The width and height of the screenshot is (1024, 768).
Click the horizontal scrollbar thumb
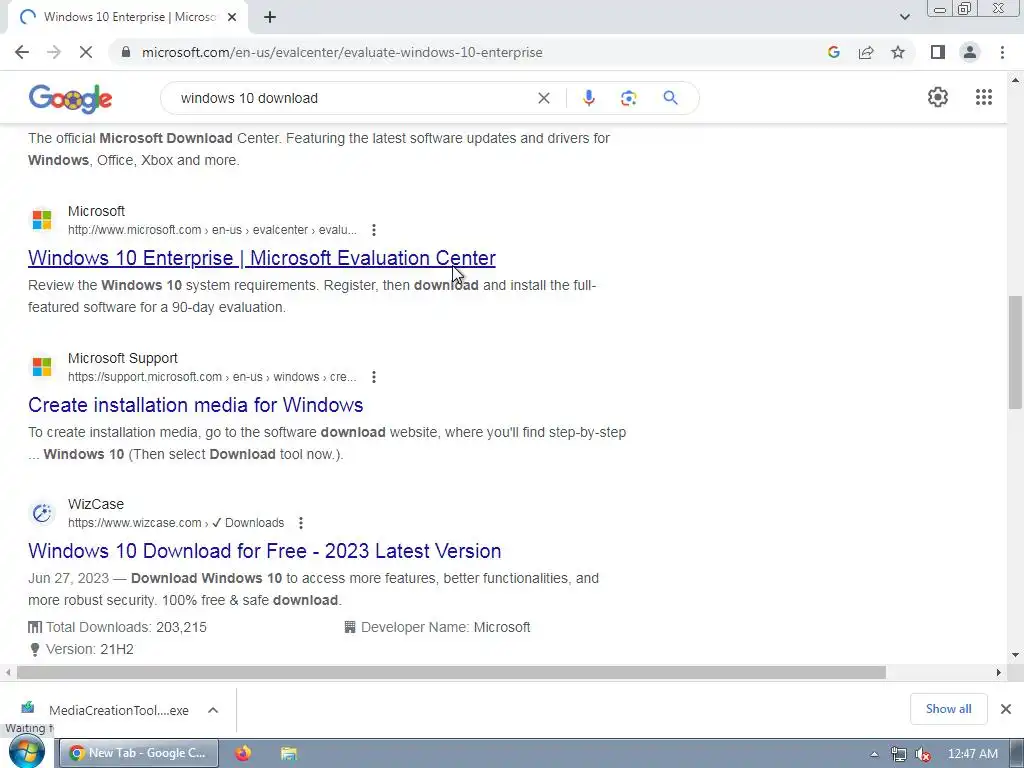point(451,673)
